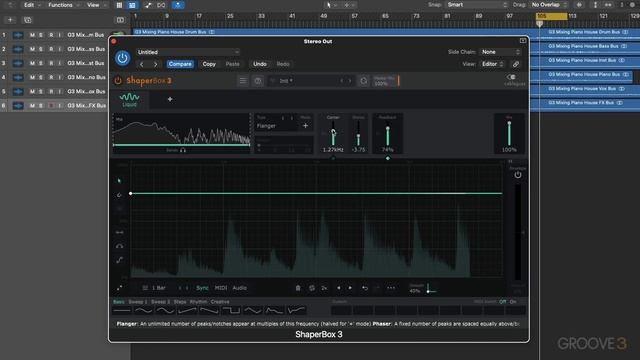
Task: Click the Mix 100% slider
Action: 509,134
